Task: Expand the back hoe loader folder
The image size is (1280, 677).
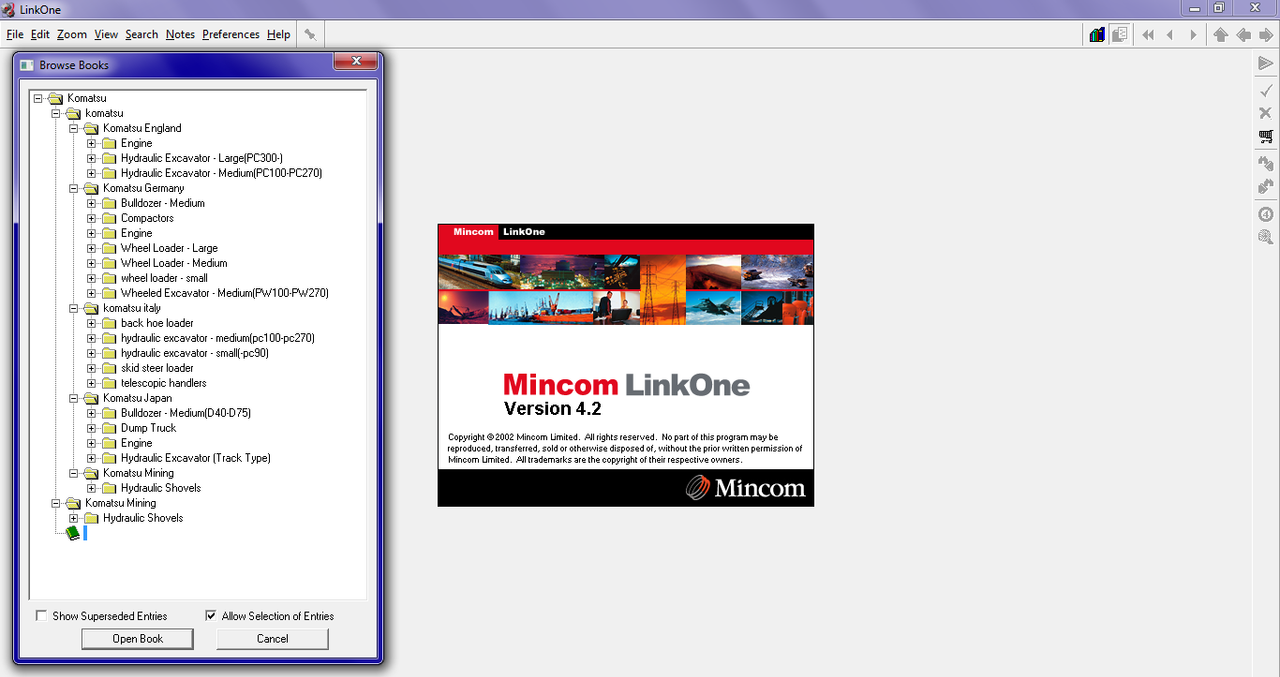Action: coord(91,323)
